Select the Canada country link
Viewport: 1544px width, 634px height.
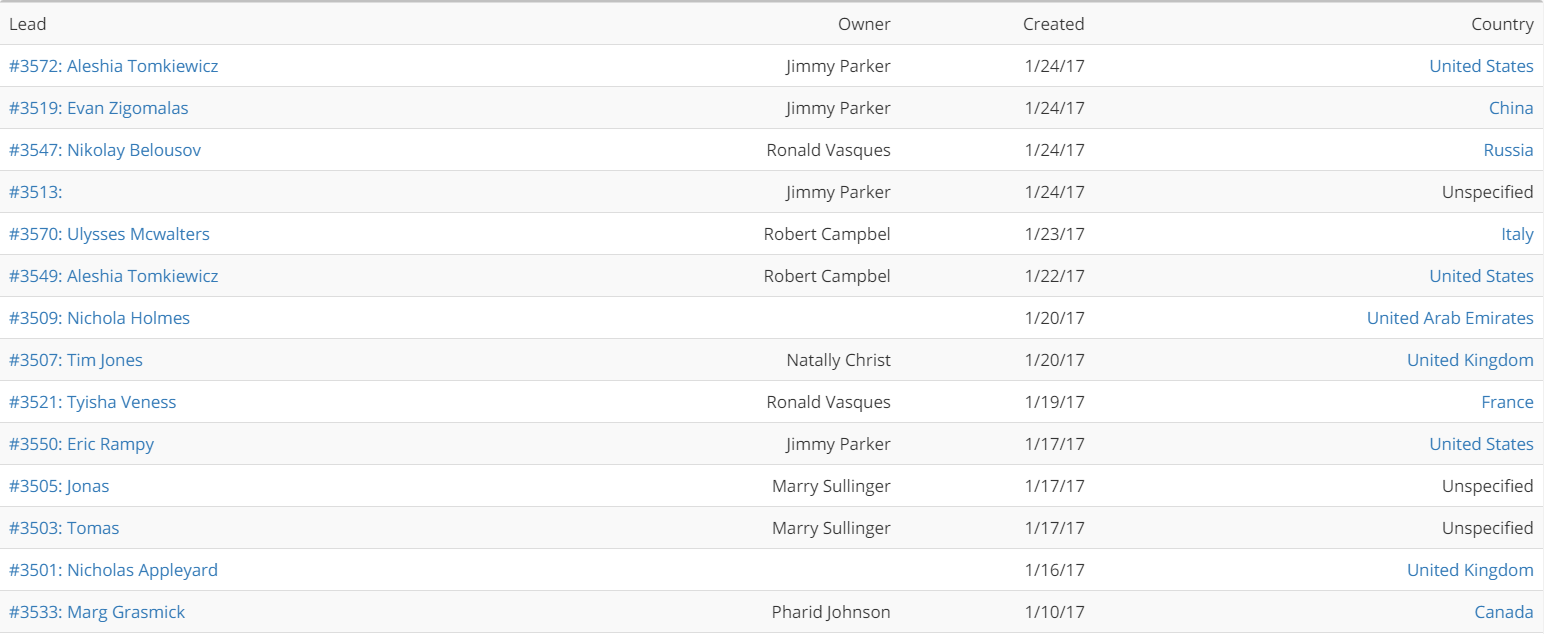1504,612
